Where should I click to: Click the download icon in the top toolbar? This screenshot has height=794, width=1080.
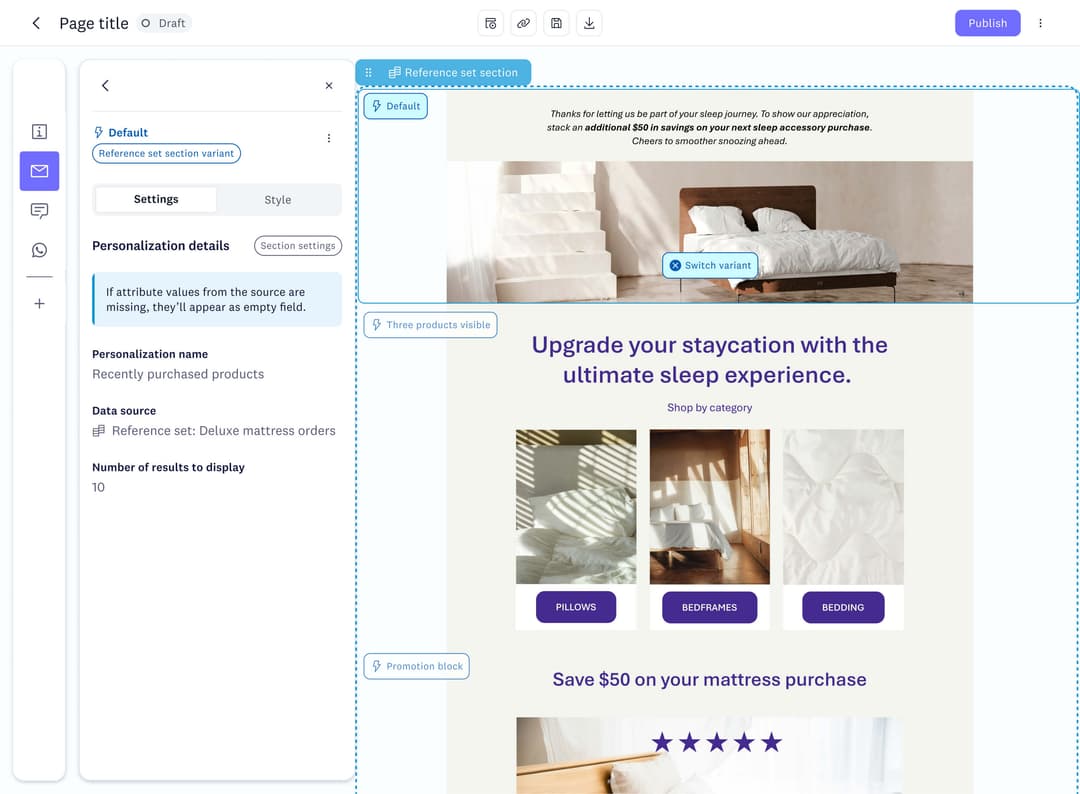(589, 22)
